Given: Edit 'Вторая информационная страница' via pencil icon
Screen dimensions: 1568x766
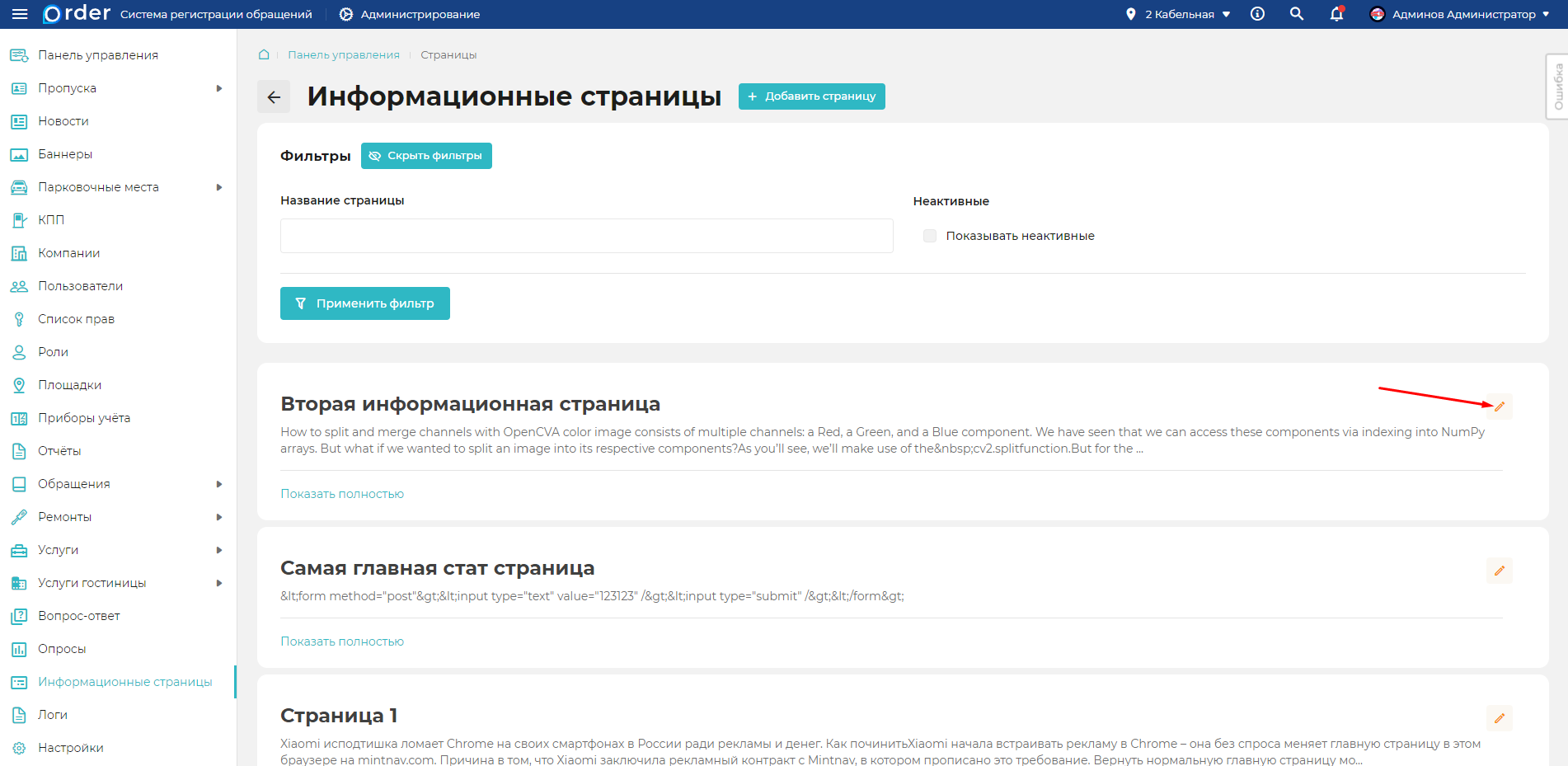Looking at the screenshot, I should click(1500, 406).
